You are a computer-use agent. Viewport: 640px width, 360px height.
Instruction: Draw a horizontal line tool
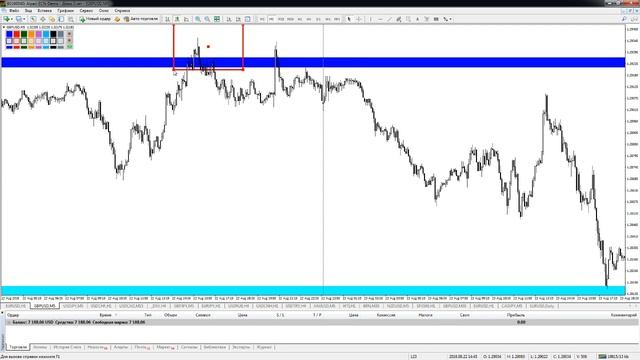pos(380,19)
